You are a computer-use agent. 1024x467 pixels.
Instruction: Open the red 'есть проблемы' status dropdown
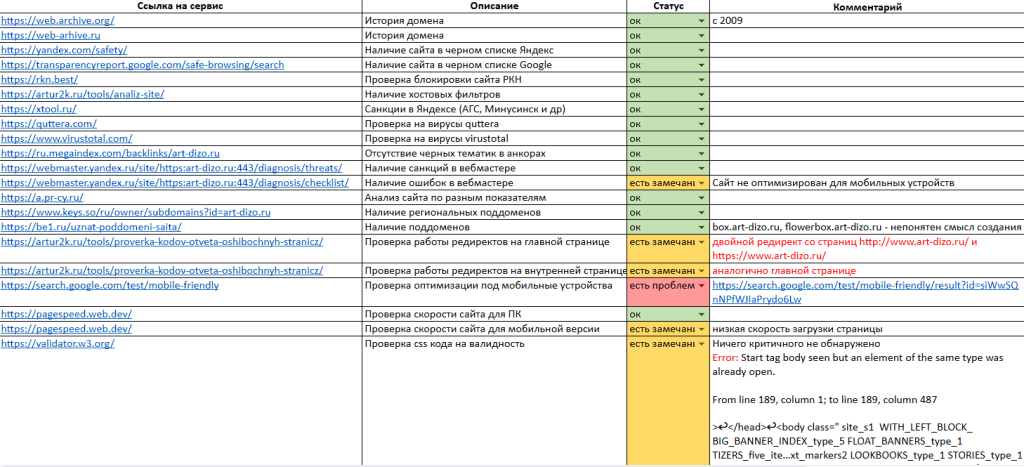(702, 286)
